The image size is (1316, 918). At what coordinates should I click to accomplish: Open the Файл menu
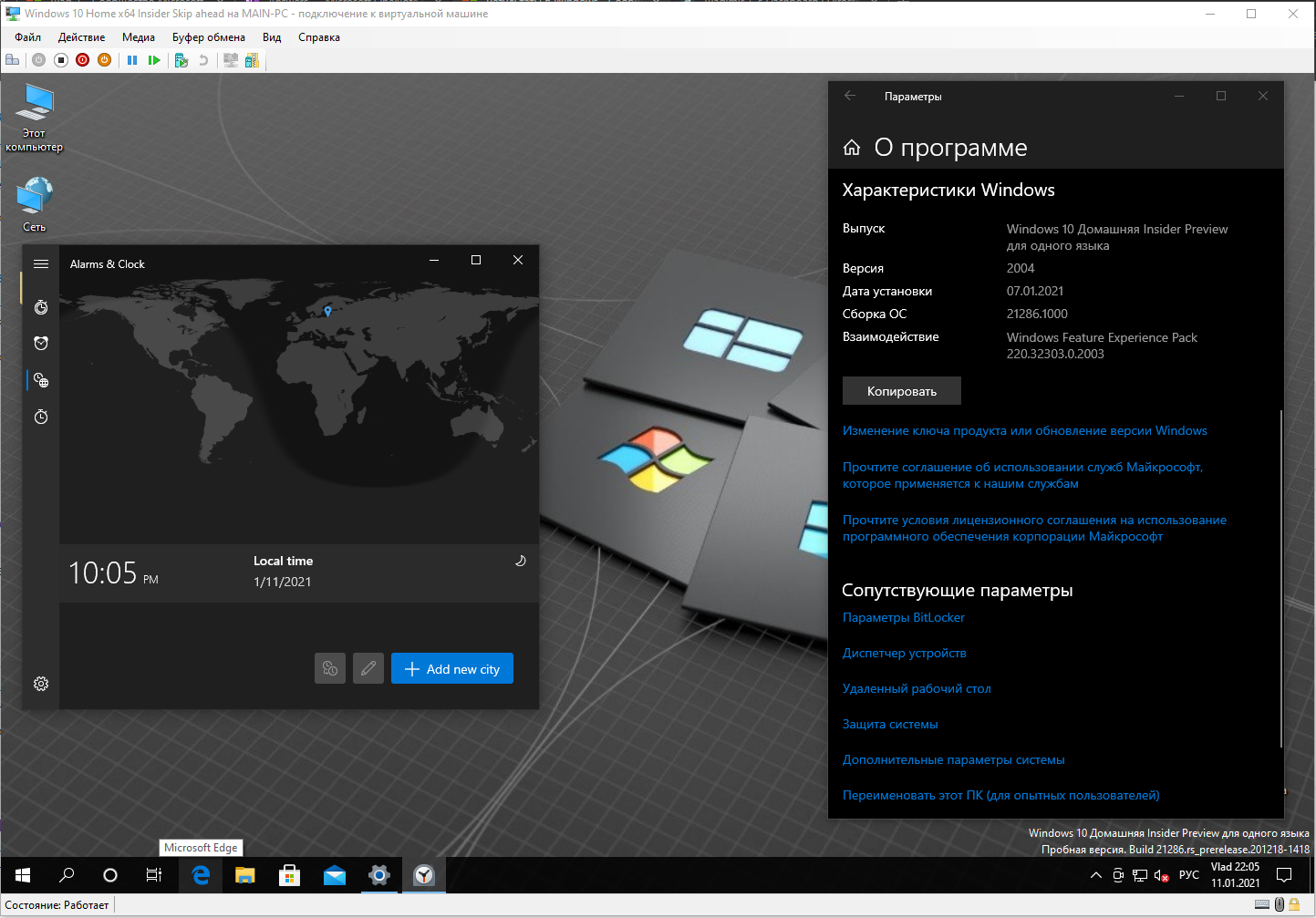(x=28, y=37)
